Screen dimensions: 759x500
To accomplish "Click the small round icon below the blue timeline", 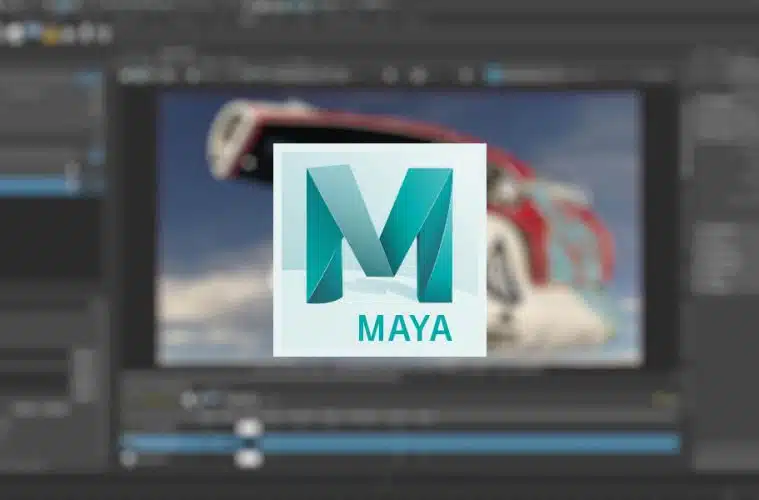I will pos(128,459).
